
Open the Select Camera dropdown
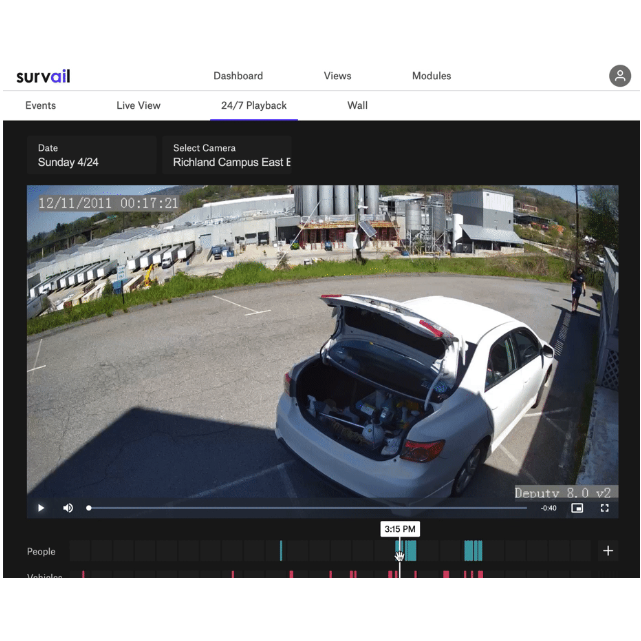tap(228, 155)
